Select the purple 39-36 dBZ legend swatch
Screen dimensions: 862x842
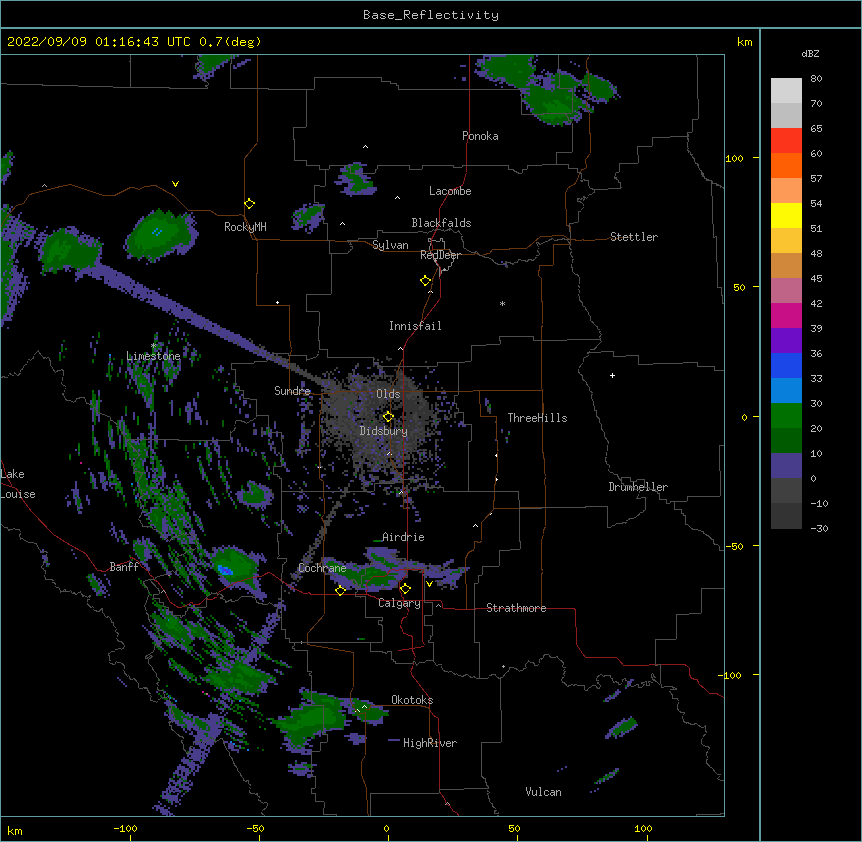(786, 340)
